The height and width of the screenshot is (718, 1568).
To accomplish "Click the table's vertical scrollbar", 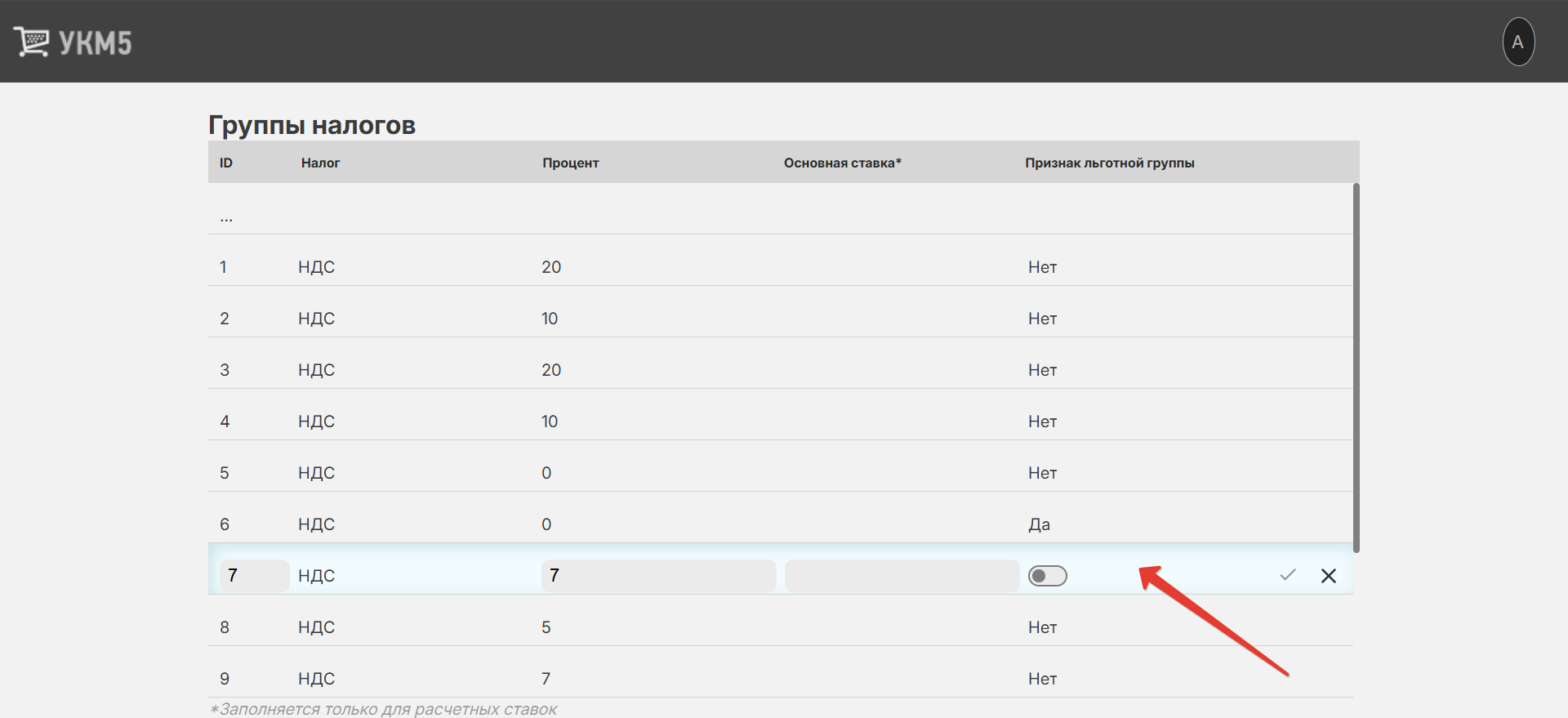I will [x=1356, y=368].
